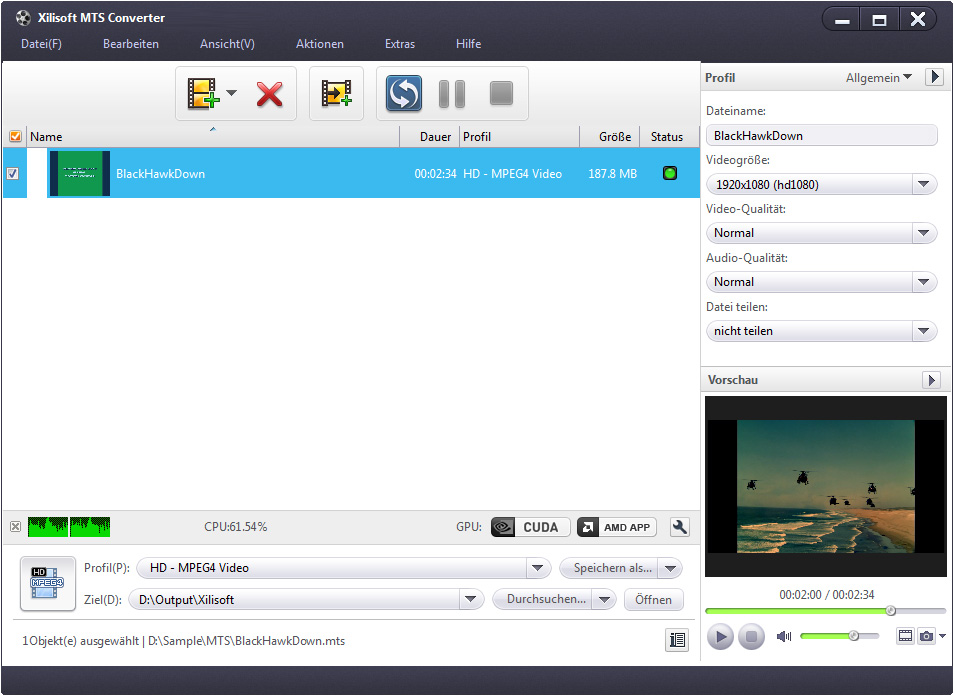Play the preview video
This screenshot has width=955, height=697.
721,637
